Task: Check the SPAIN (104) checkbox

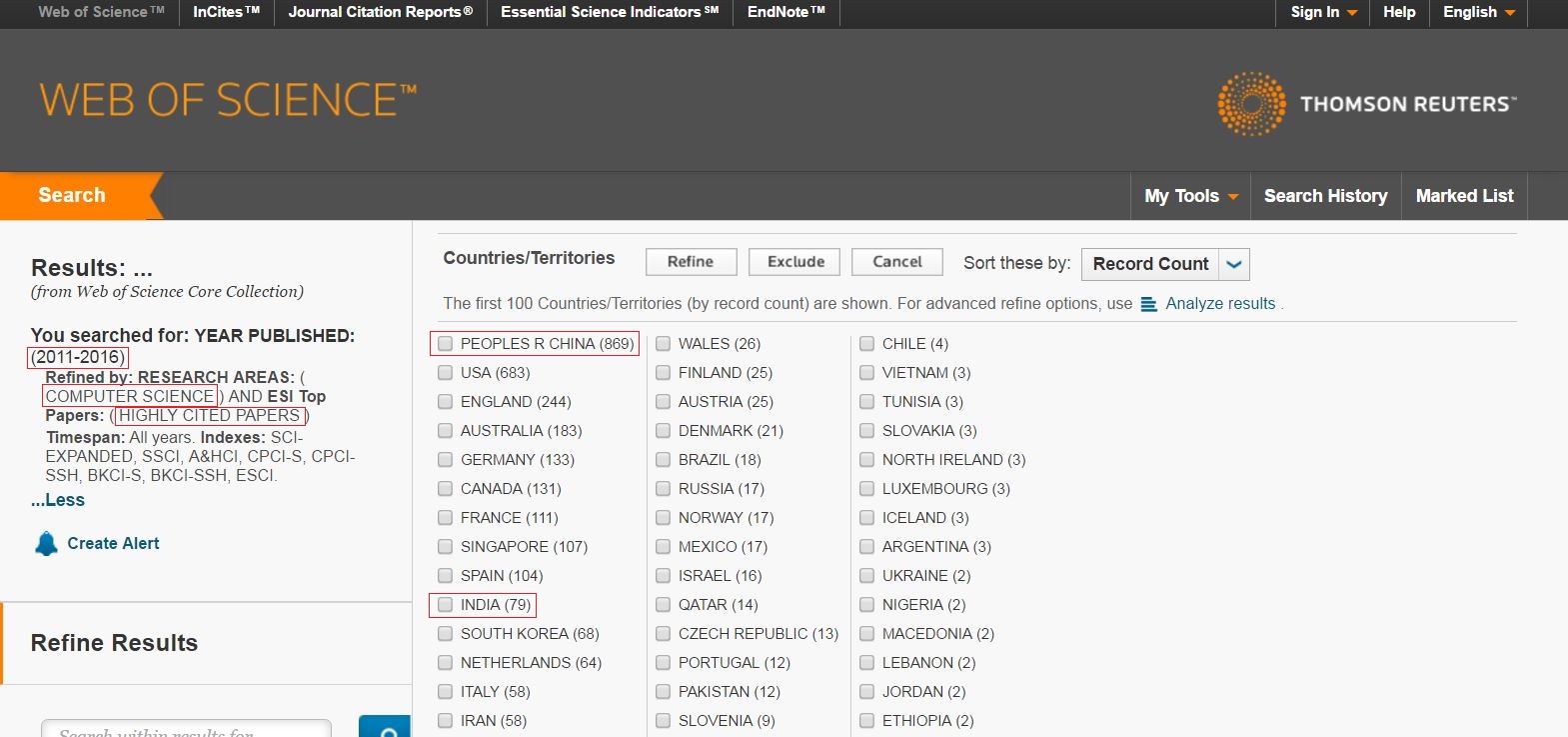Action: coord(446,576)
